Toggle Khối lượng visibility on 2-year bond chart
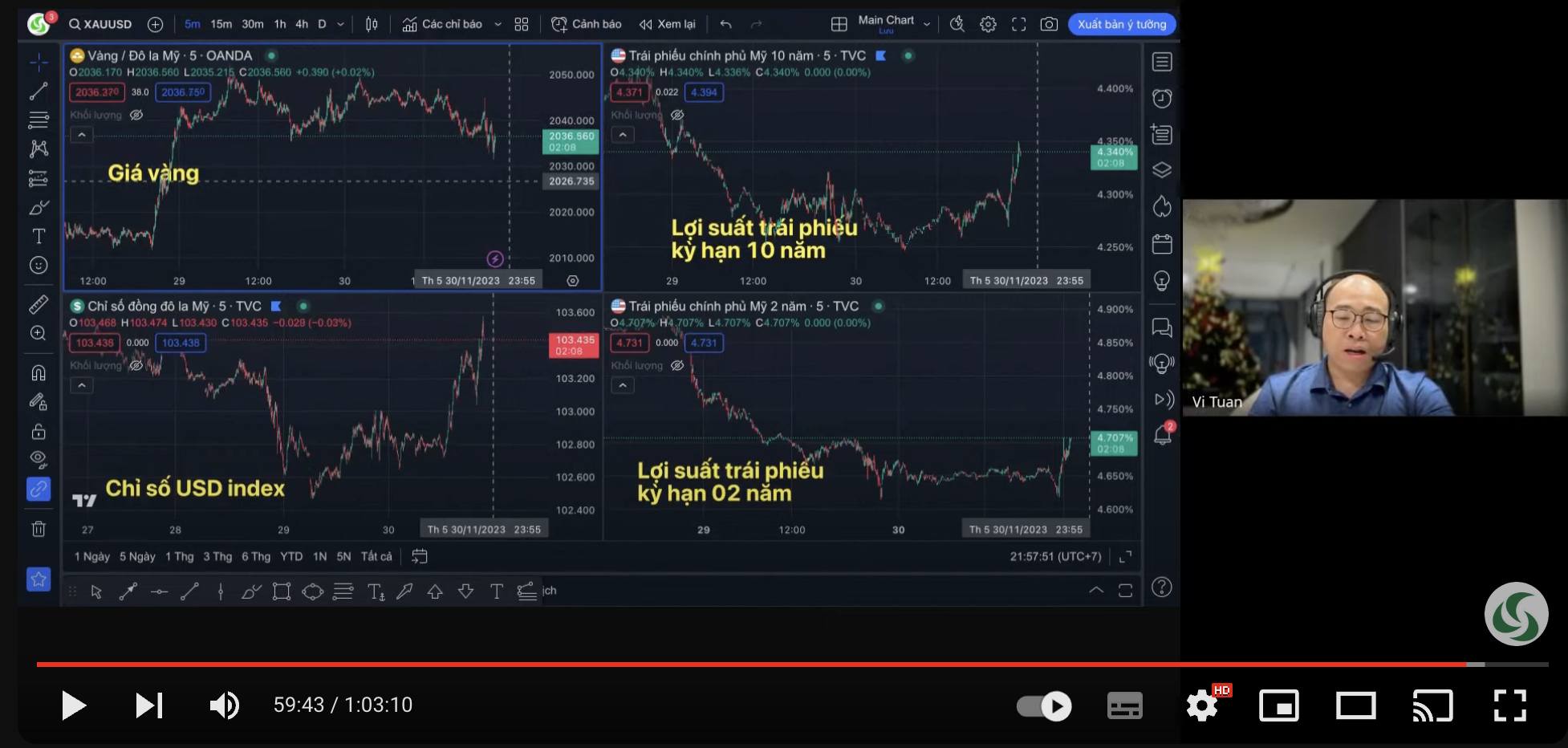The image size is (1568, 748). [677, 365]
